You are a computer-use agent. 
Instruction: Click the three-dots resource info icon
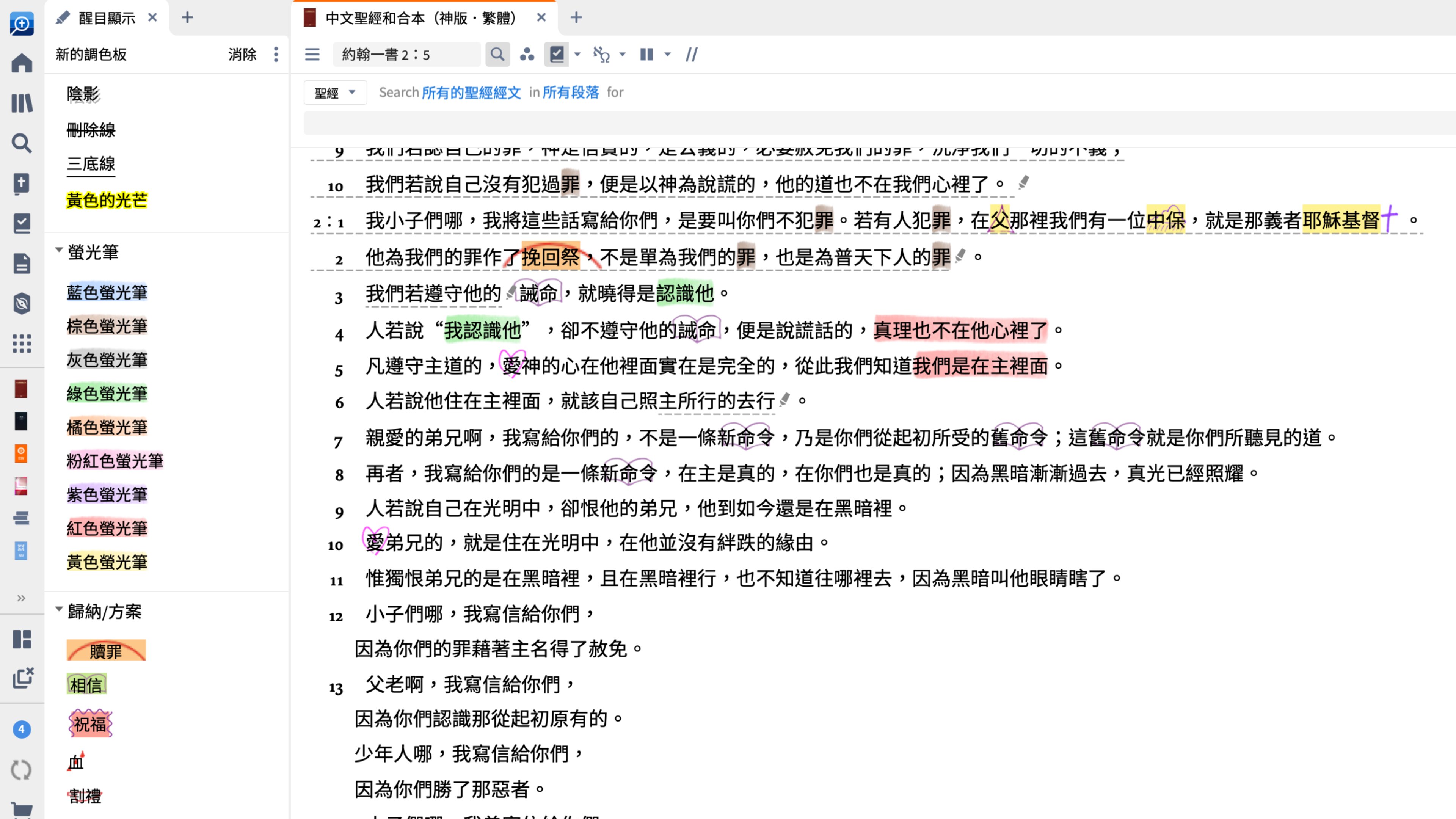527,54
